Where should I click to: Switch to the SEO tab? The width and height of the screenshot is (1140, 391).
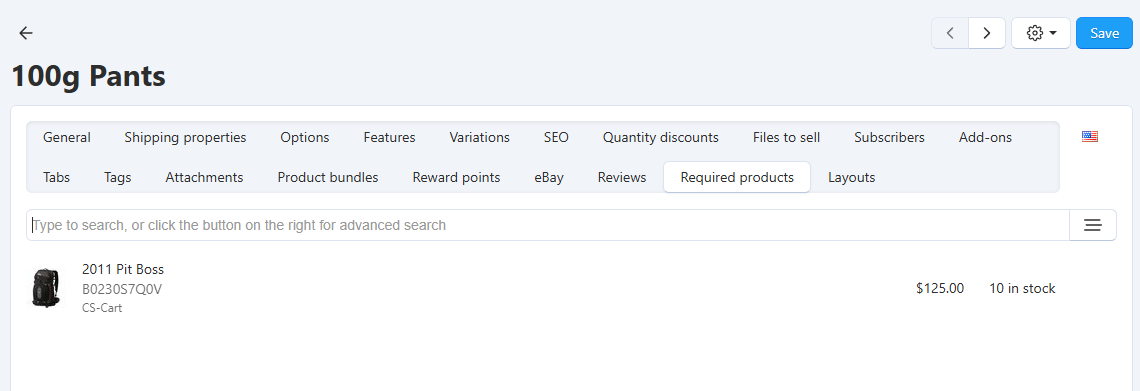click(556, 137)
